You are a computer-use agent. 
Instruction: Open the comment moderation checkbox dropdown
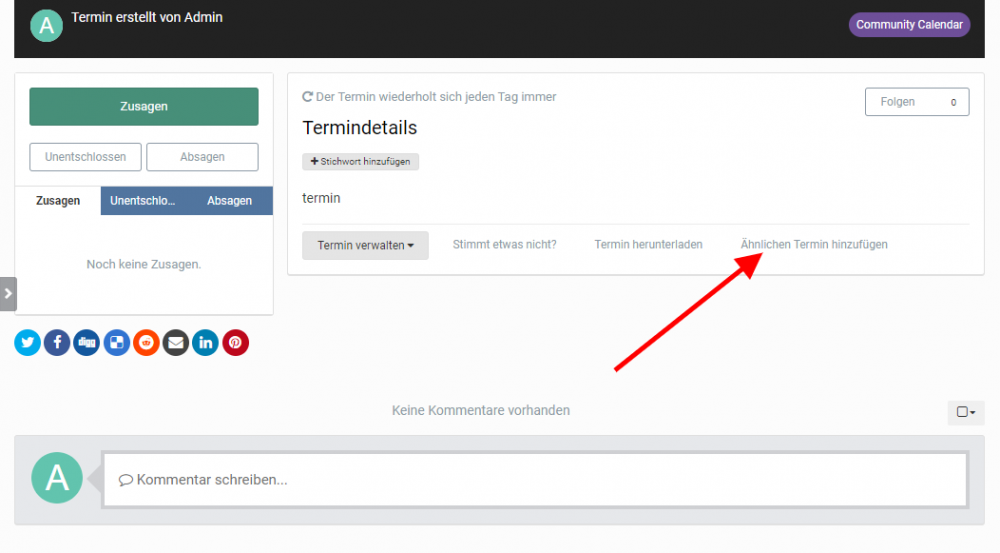click(965, 412)
